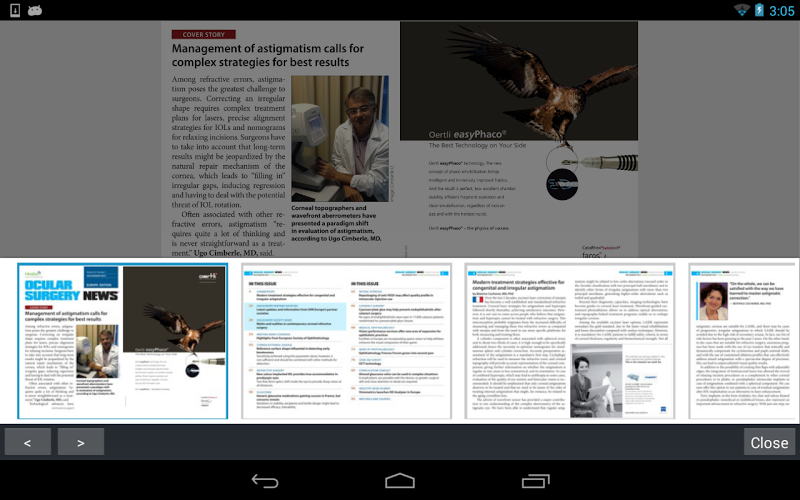Open the download notification icon in status bar
800x500 pixels.
pyautogui.click(x=15, y=10)
